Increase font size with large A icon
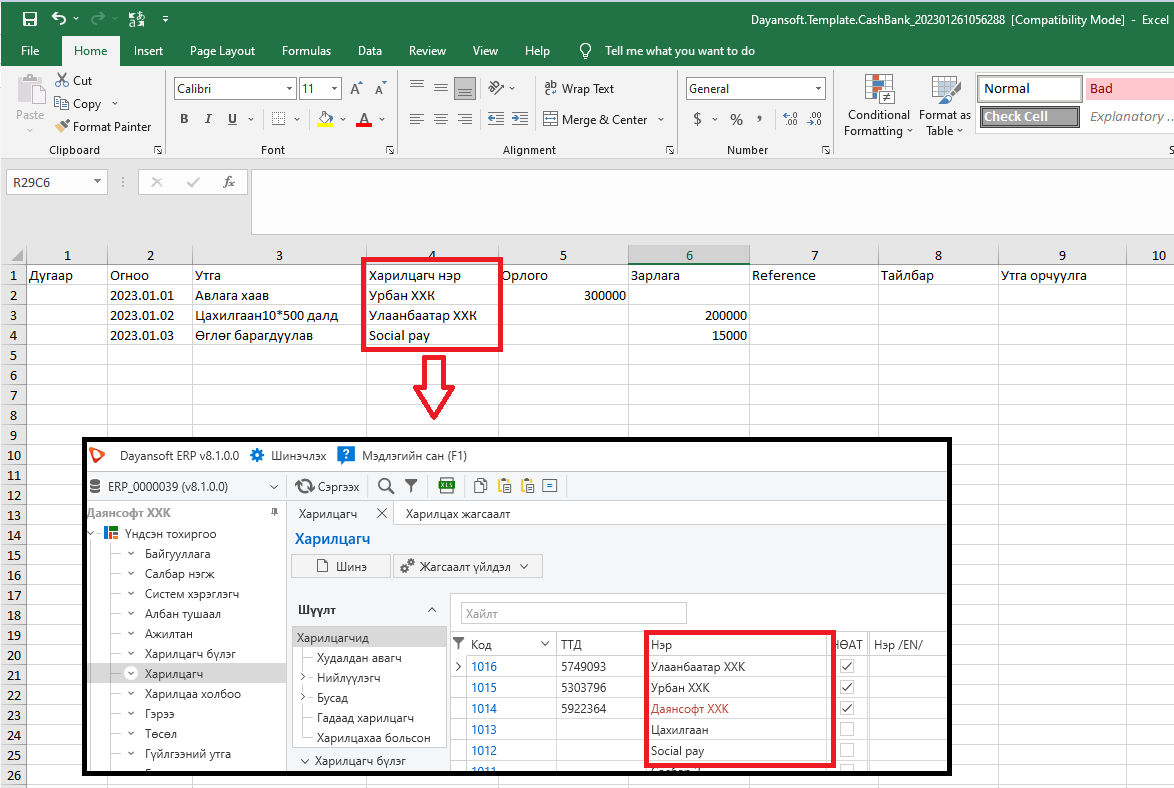Screen dimensions: 1174x788 356,88
